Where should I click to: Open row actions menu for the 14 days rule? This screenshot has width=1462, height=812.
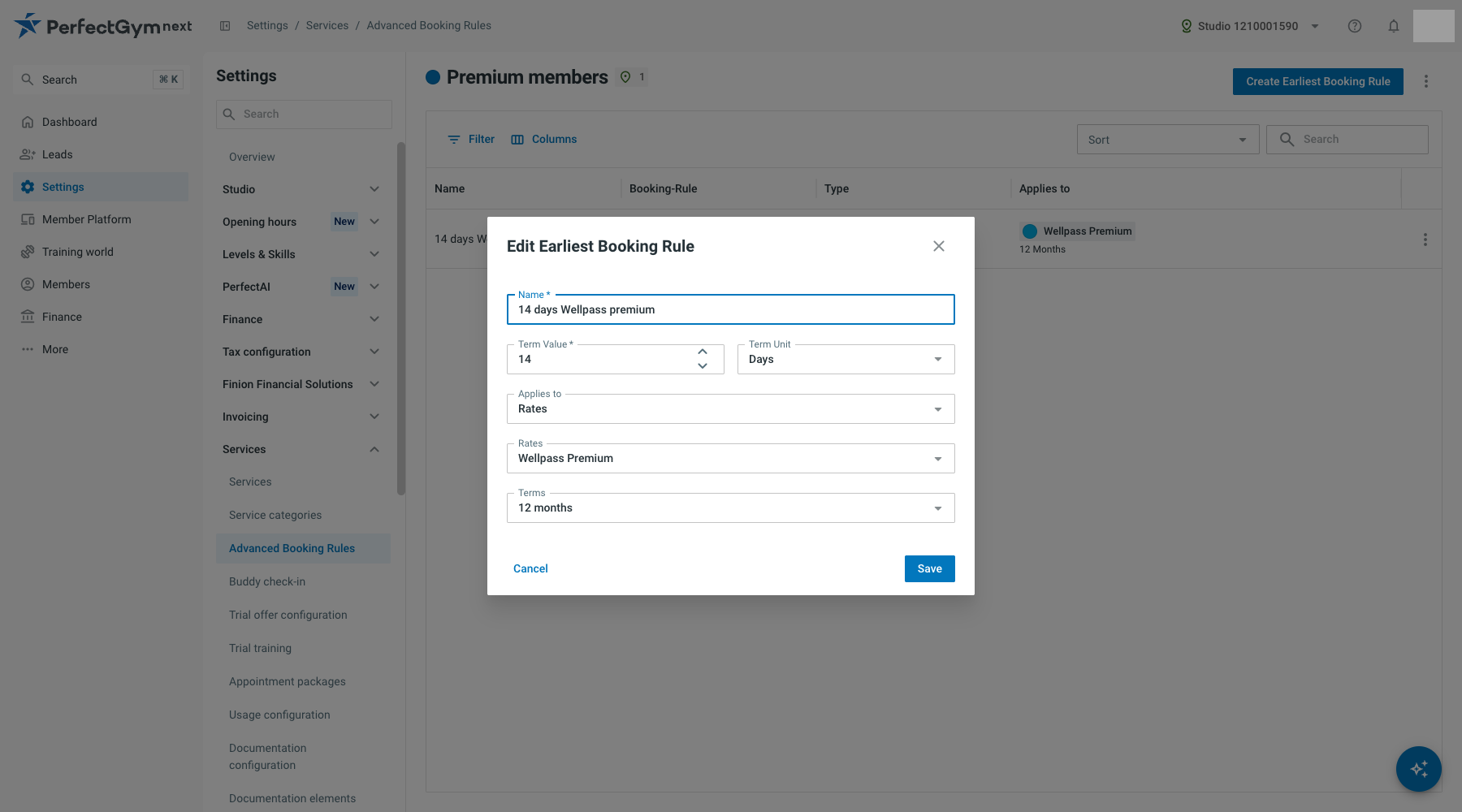pos(1425,240)
